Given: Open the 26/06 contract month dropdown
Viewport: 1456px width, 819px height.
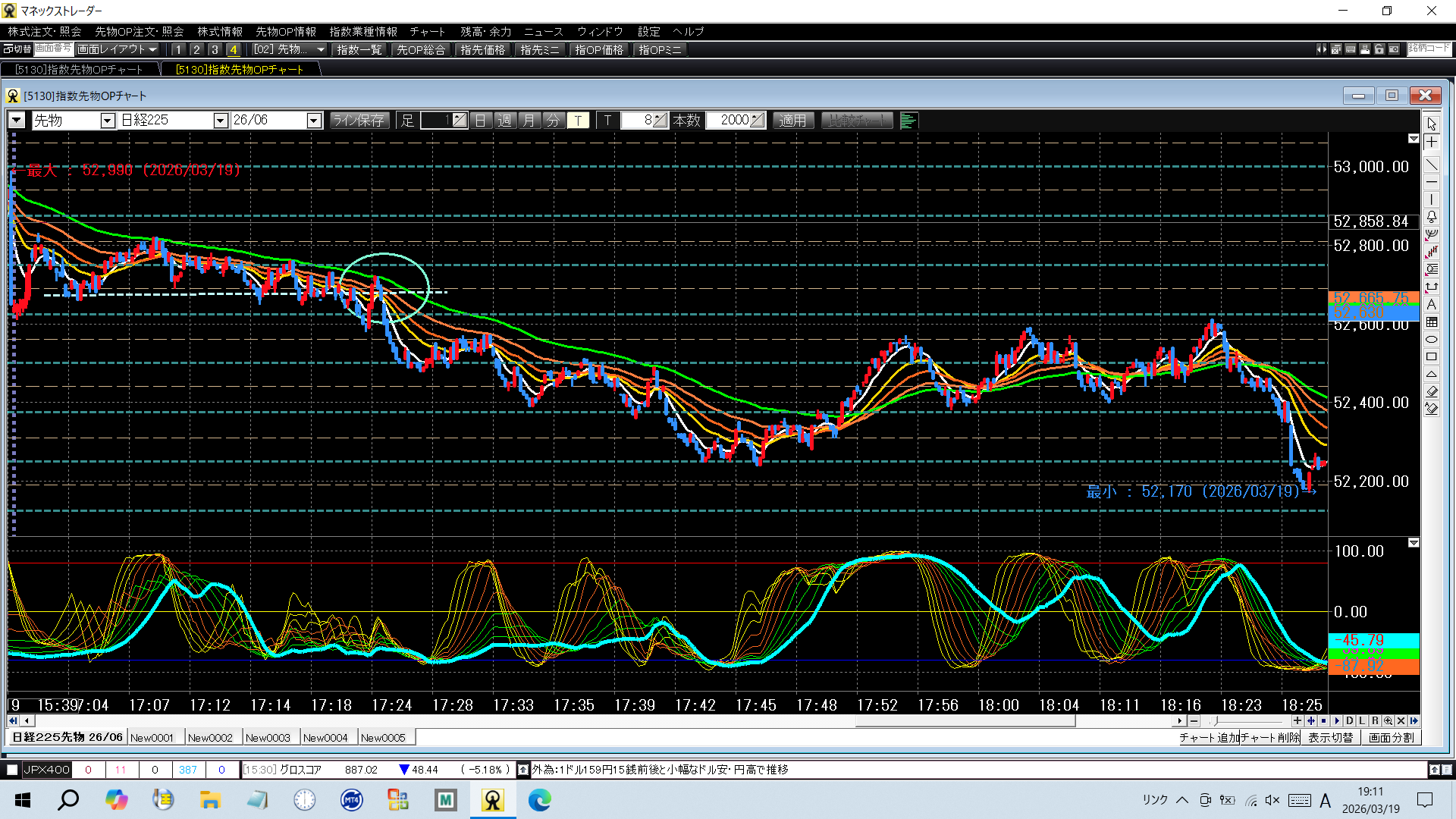Looking at the screenshot, I should coord(313,121).
